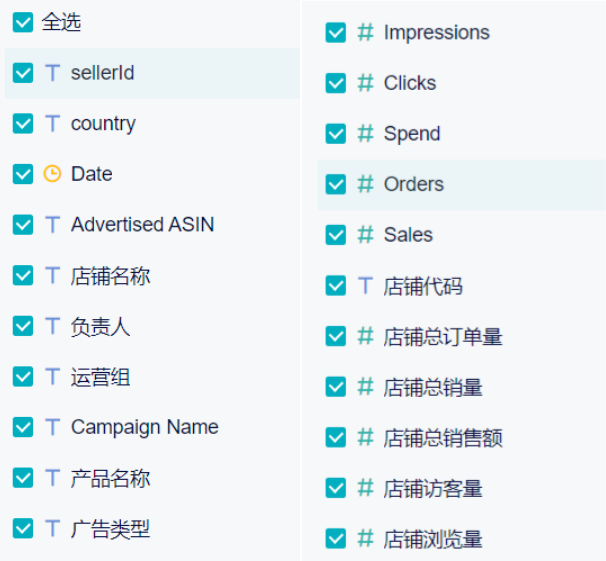This screenshot has width=606, height=561.
Task: Uncheck the Orders field checkbox
Action: [x=336, y=184]
